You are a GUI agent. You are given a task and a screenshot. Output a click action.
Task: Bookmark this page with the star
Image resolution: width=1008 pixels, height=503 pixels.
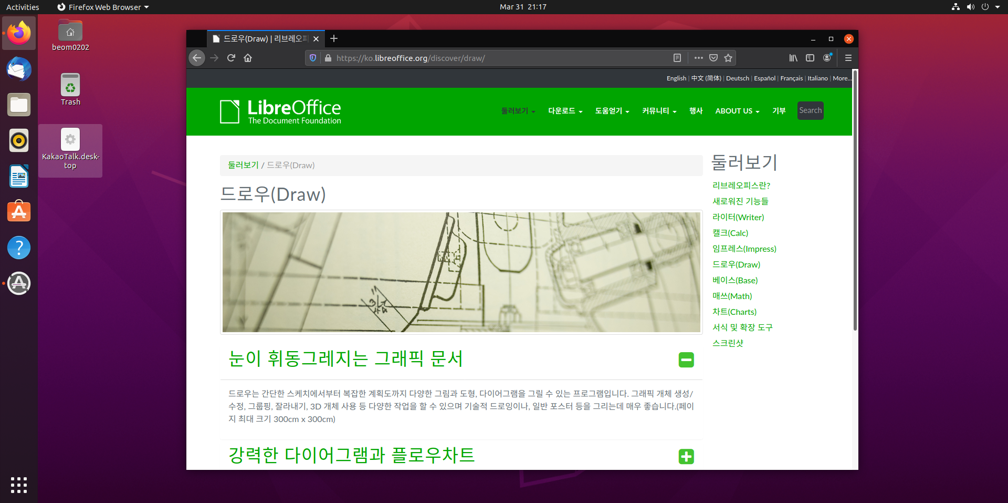(728, 57)
